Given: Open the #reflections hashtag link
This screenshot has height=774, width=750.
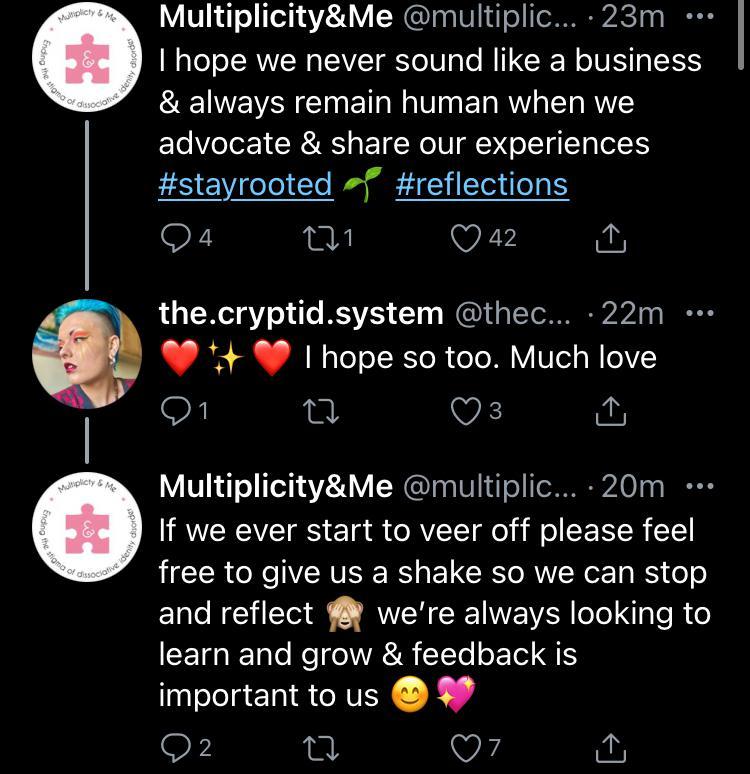Looking at the screenshot, I should pyautogui.click(x=481, y=185).
